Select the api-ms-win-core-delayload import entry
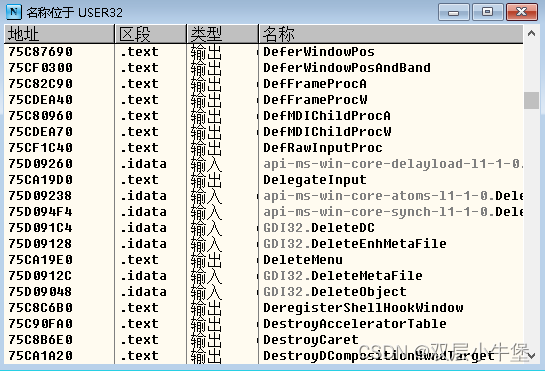 [x=393, y=164]
